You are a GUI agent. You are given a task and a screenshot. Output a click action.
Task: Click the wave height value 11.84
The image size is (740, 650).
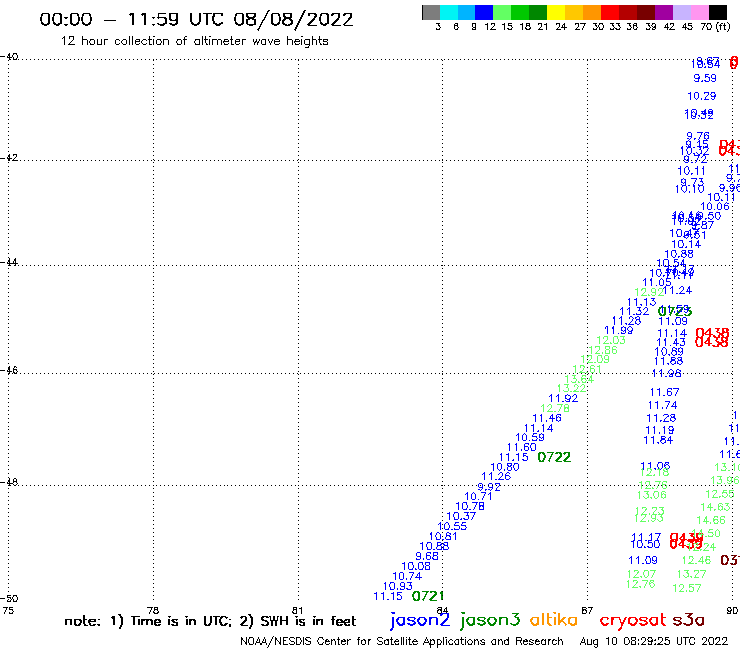point(658,440)
